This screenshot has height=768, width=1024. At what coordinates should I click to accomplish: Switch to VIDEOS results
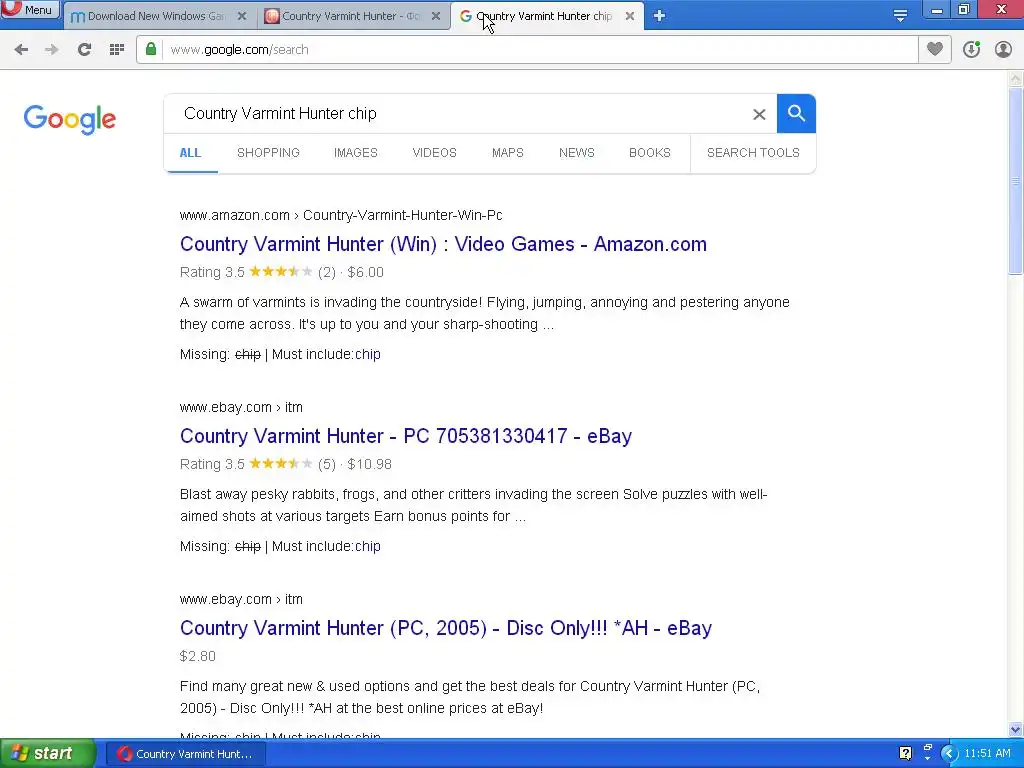point(434,153)
